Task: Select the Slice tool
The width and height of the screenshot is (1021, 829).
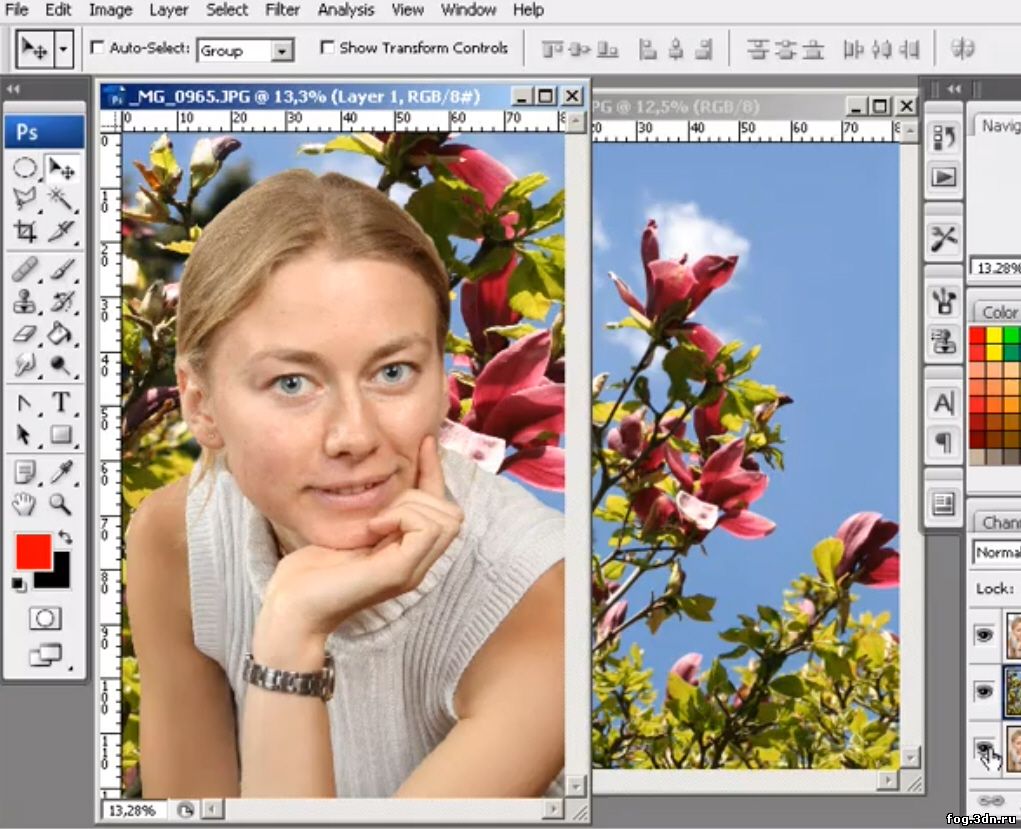Action: [61, 231]
